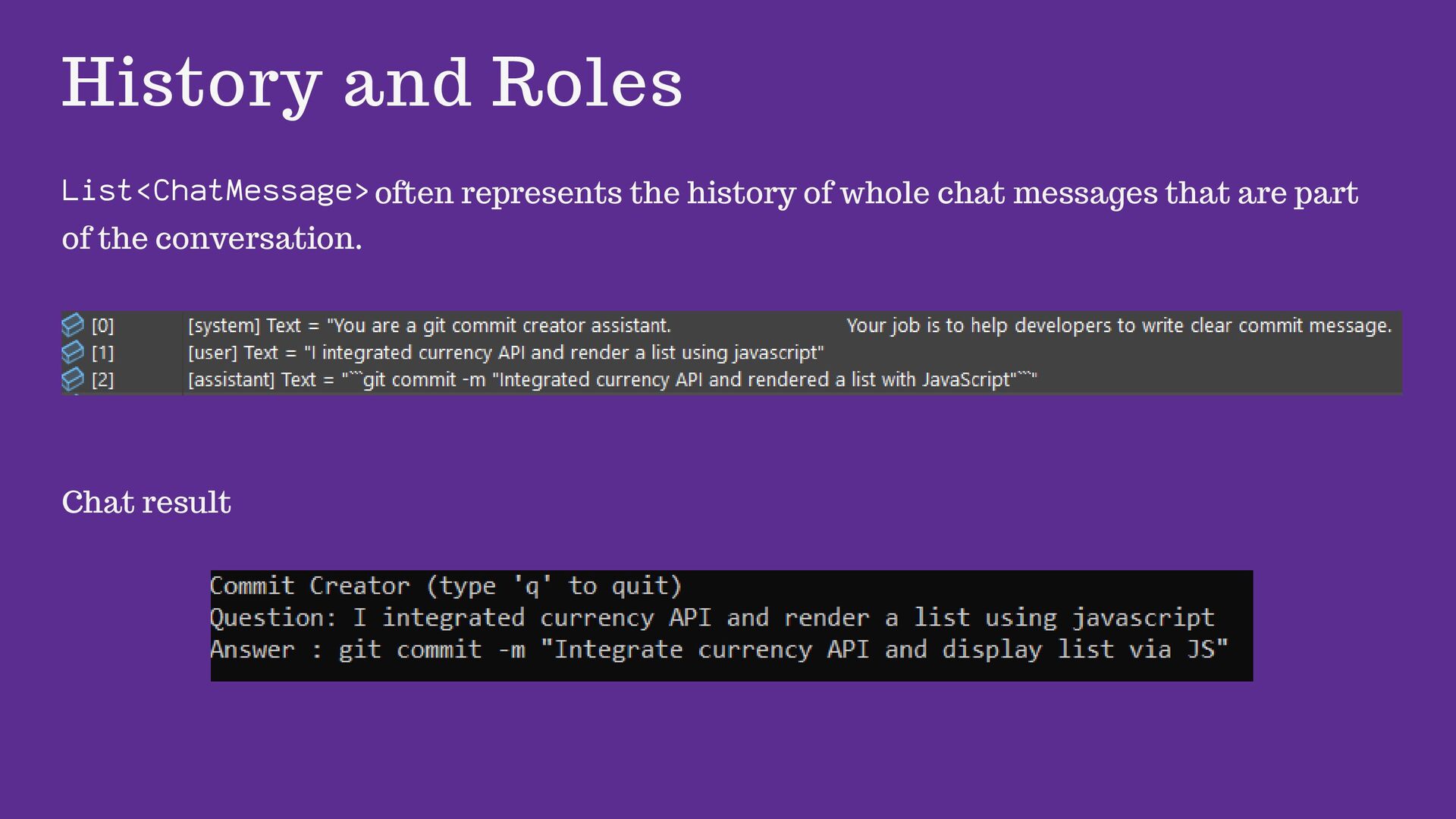The height and width of the screenshot is (819, 1456).
Task: Click the 'Chat result' heading
Action: pyautogui.click(x=146, y=502)
